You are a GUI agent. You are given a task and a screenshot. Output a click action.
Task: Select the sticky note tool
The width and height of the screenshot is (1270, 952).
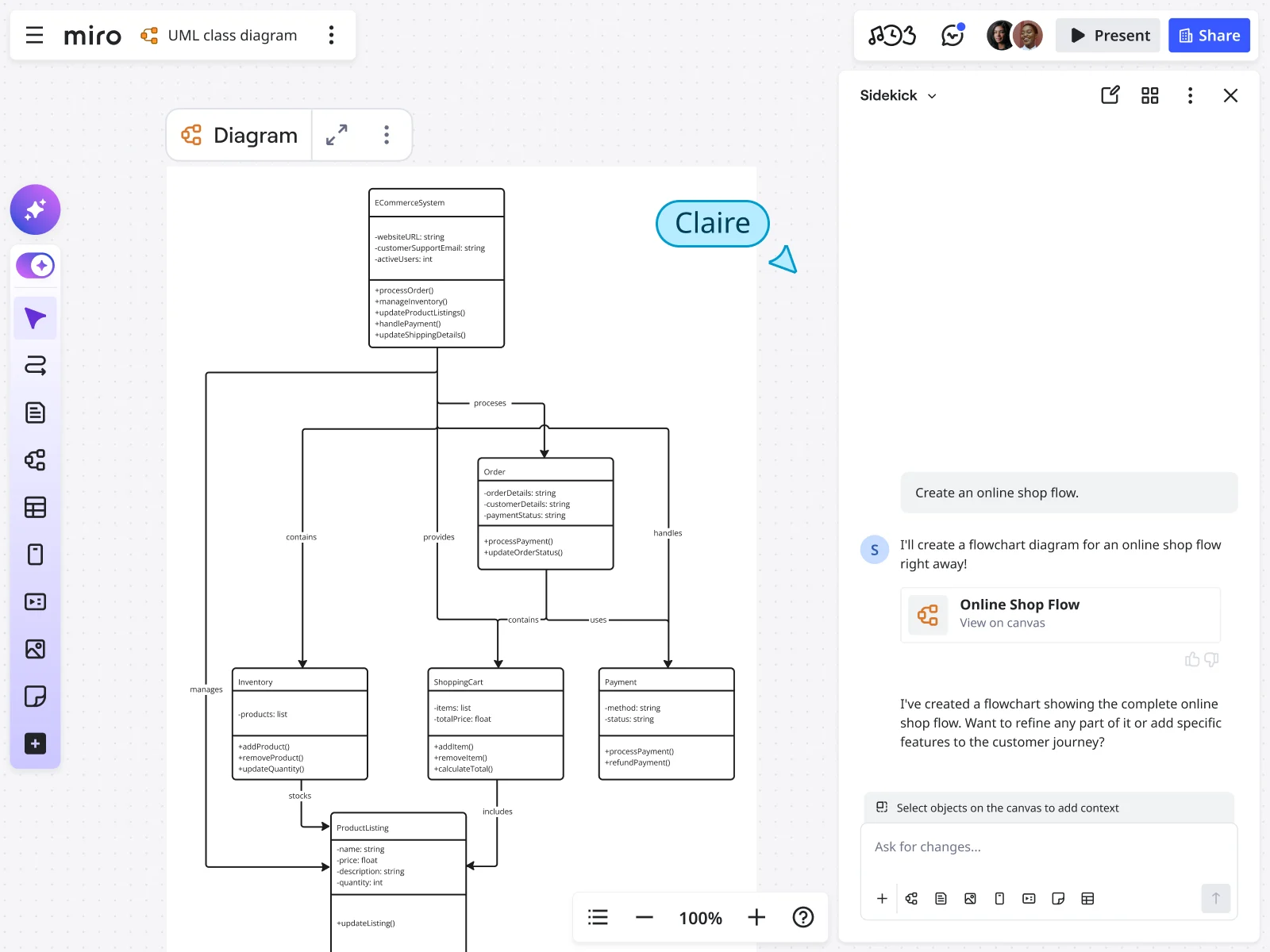pos(35,697)
